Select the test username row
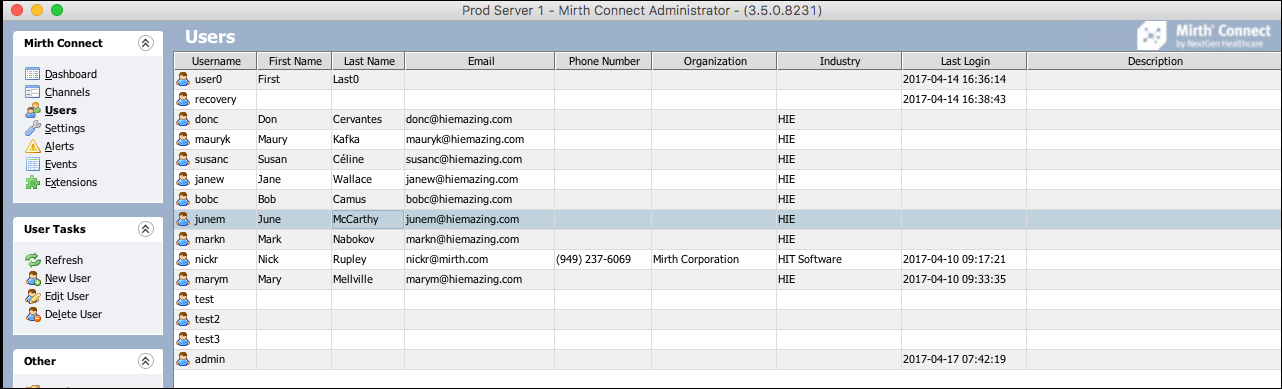This screenshot has height=389, width=1282. [728, 299]
